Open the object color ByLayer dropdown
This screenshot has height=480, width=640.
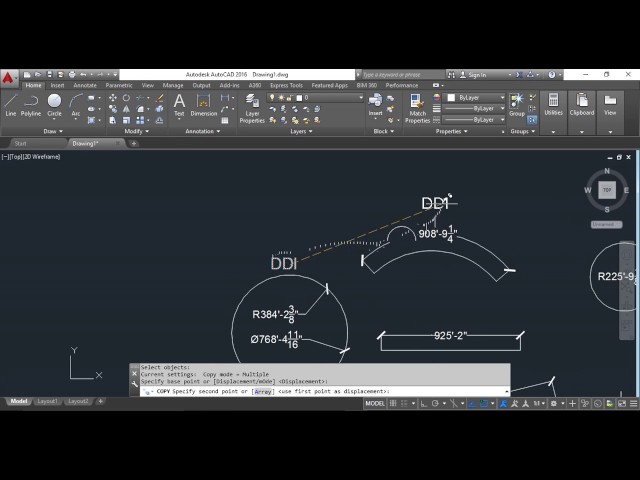click(475, 98)
